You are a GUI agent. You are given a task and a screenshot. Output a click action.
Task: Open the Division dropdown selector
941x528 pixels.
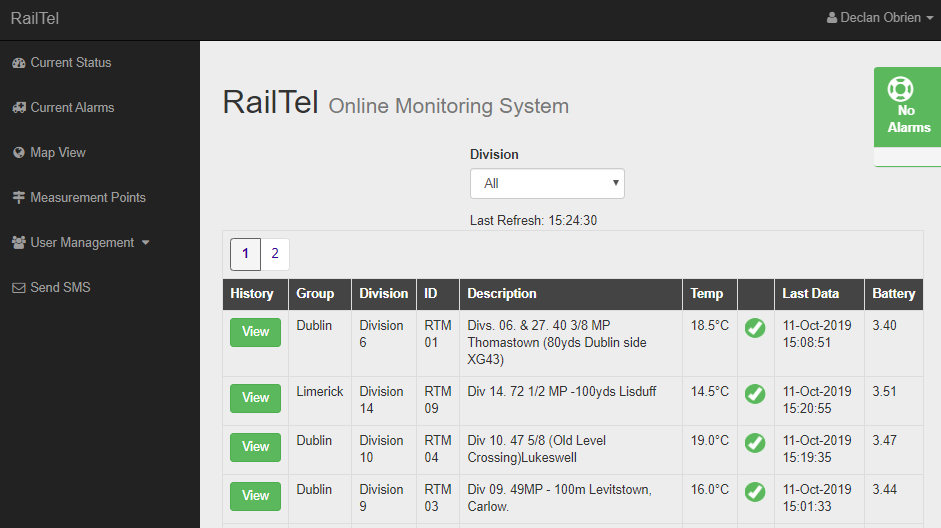tap(547, 184)
